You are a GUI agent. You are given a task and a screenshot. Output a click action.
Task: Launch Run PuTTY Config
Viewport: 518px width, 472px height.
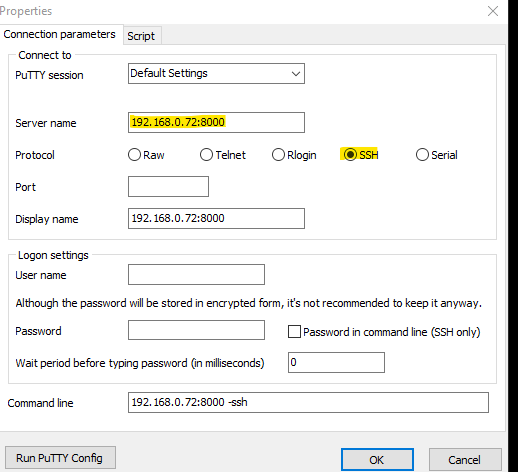60,458
